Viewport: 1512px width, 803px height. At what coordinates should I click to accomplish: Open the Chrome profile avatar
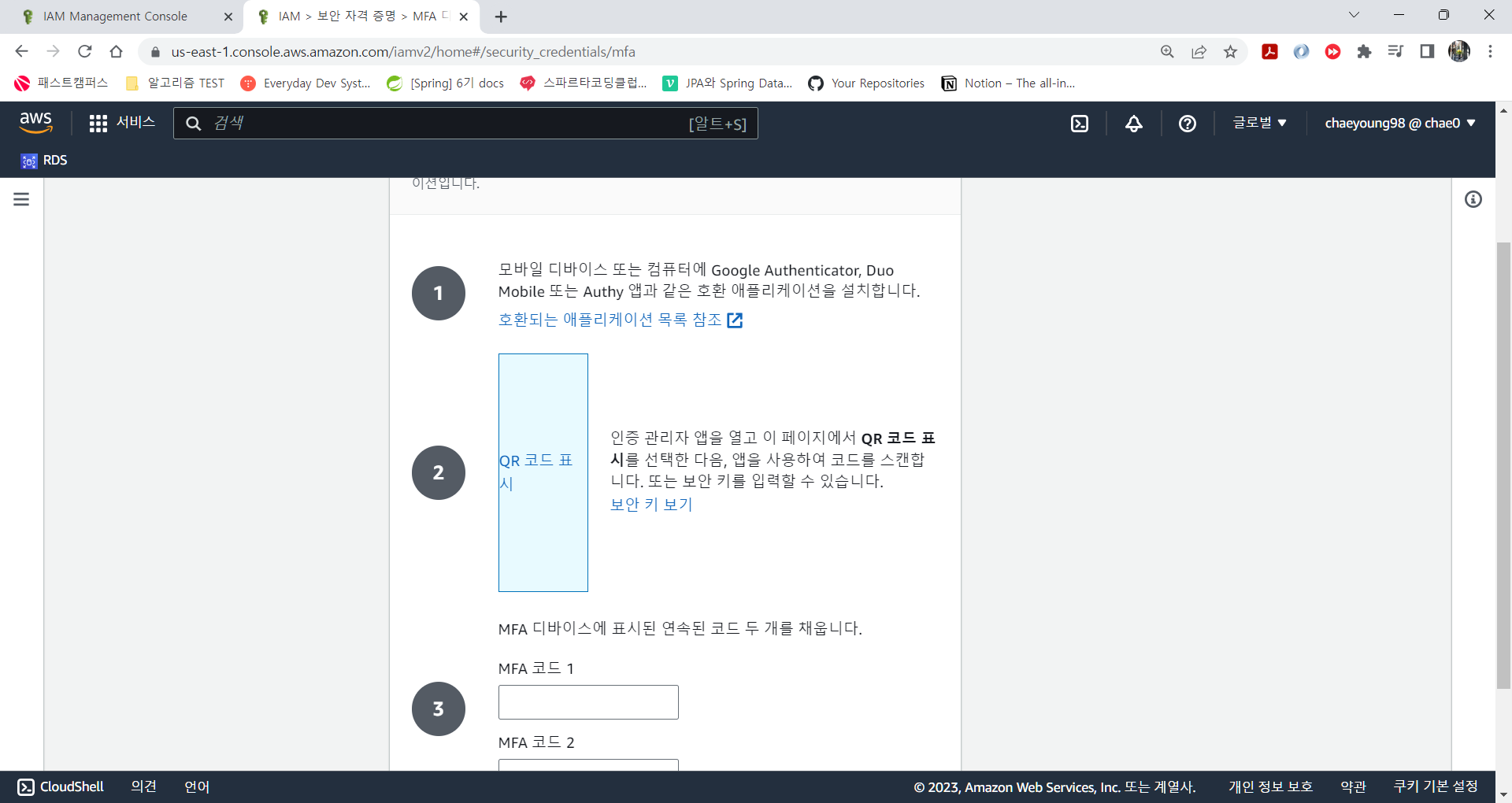coord(1459,51)
